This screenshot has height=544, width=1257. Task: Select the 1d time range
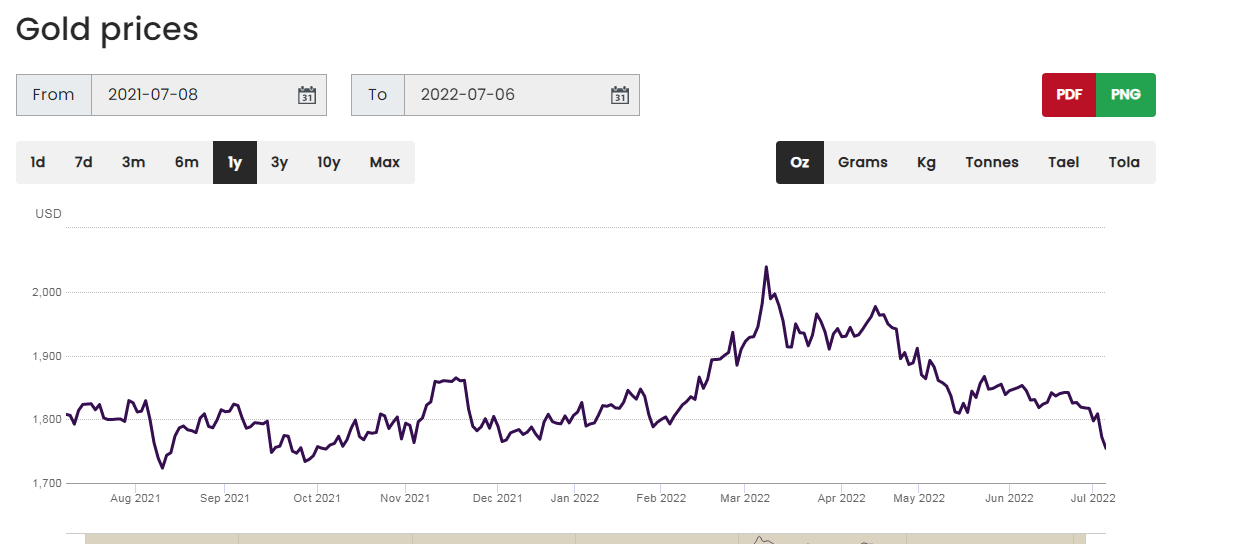pos(38,162)
